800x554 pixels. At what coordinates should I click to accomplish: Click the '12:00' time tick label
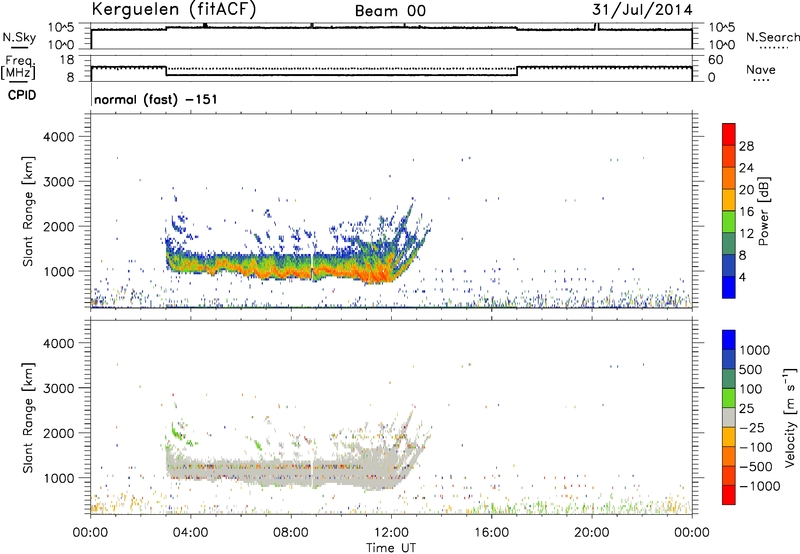tap(391, 533)
